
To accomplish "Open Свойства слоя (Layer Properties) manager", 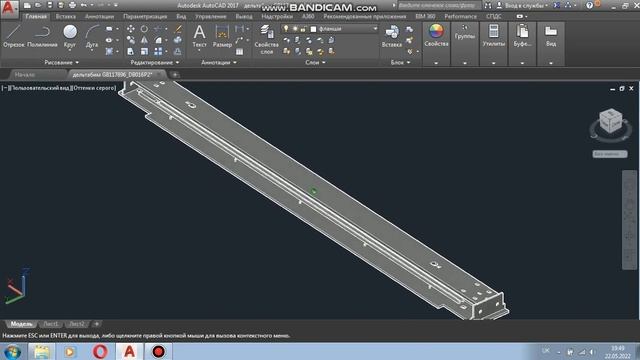I will (x=267, y=40).
